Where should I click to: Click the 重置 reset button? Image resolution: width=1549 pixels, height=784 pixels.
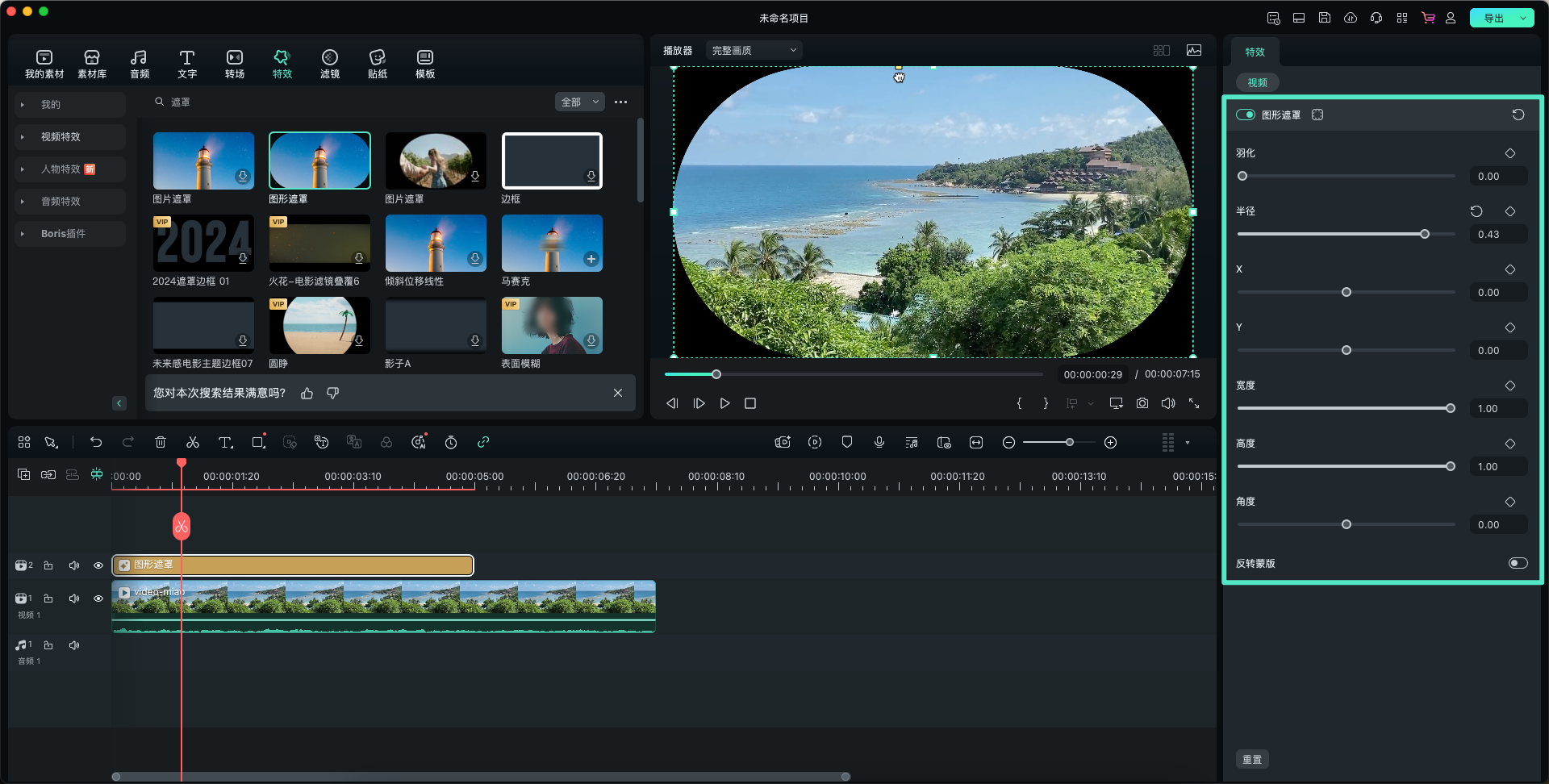(1251, 759)
